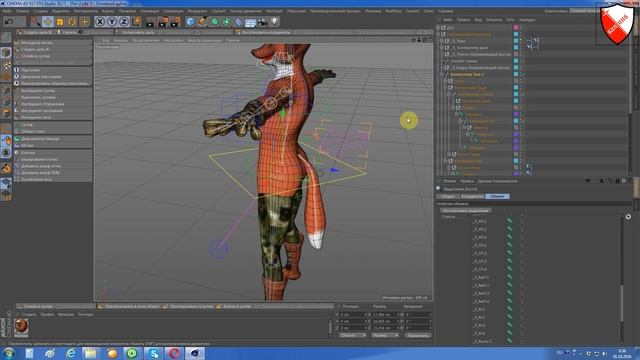The width and height of the screenshot is (640, 360).
Task: Activate the Move tool
Action: pos(48,22)
